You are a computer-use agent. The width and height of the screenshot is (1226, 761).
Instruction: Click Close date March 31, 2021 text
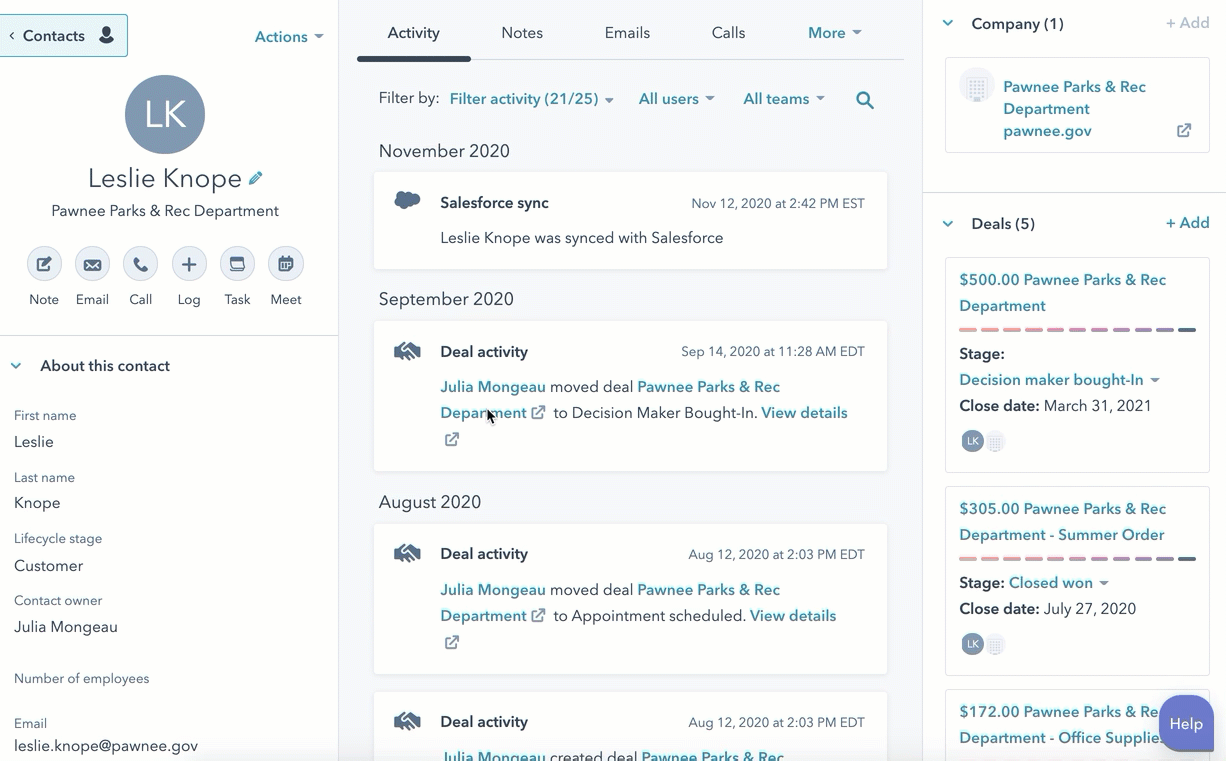1055,406
